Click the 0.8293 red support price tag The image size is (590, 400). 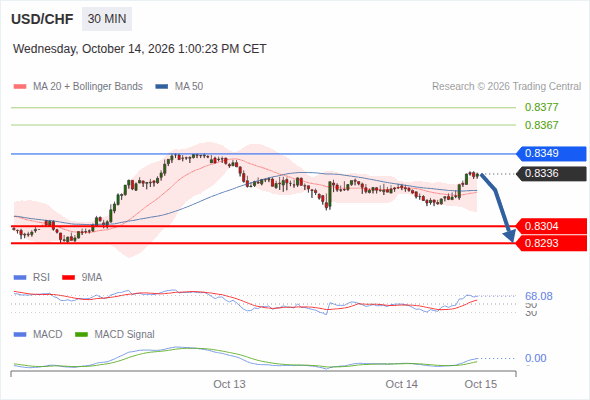(551, 243)
